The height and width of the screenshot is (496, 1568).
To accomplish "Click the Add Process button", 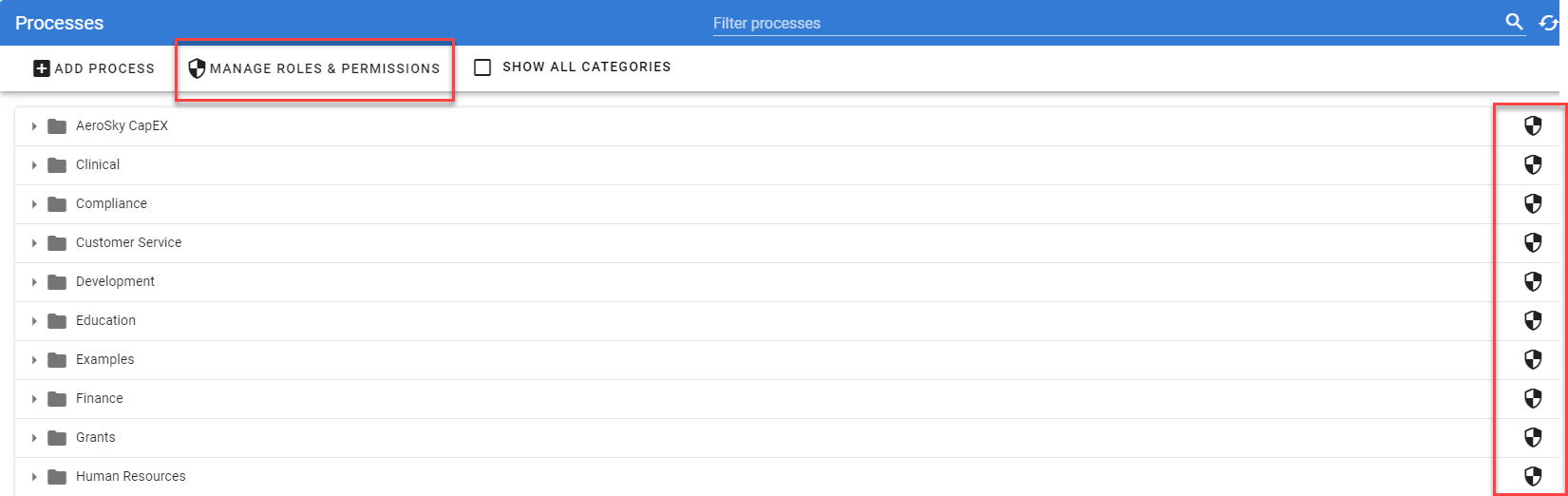I will [x=94, y=68].
